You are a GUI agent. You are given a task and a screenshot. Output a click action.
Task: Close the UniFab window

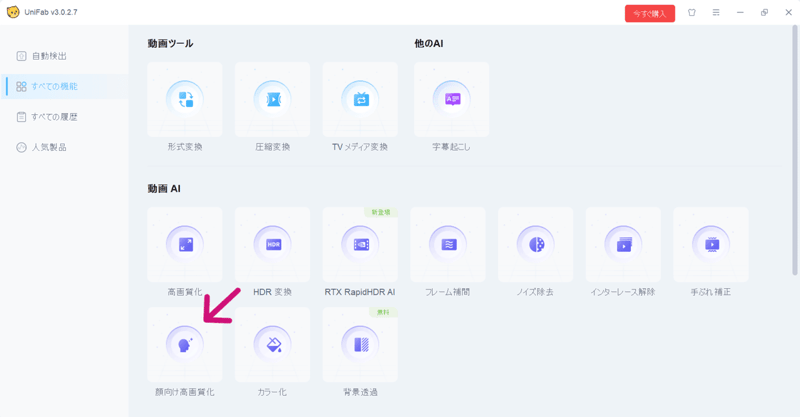pyautogui.click(x=788, y=13)
